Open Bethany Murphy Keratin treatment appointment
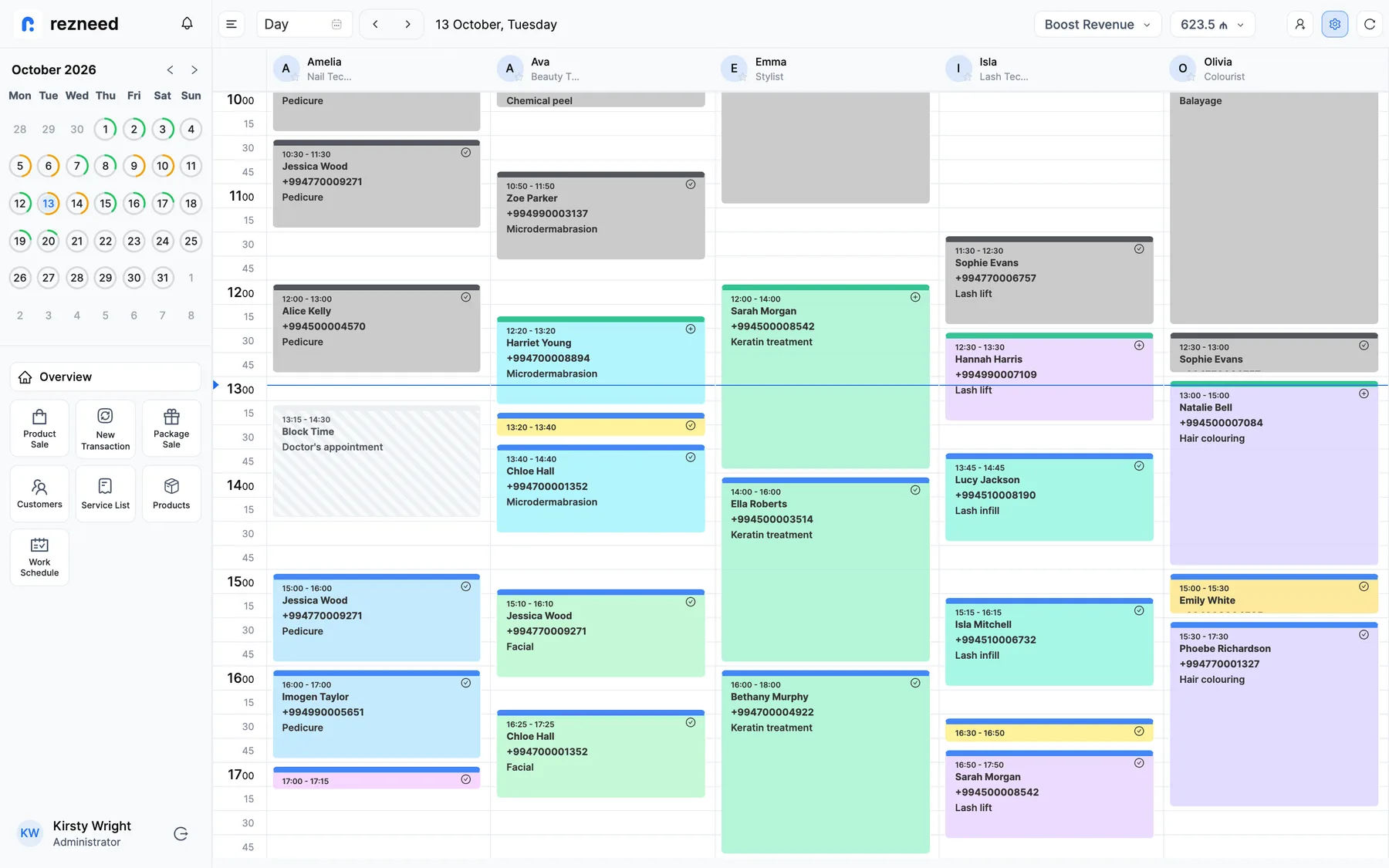This screenshot has height=868, width=1389. click(x=826, y=762)
